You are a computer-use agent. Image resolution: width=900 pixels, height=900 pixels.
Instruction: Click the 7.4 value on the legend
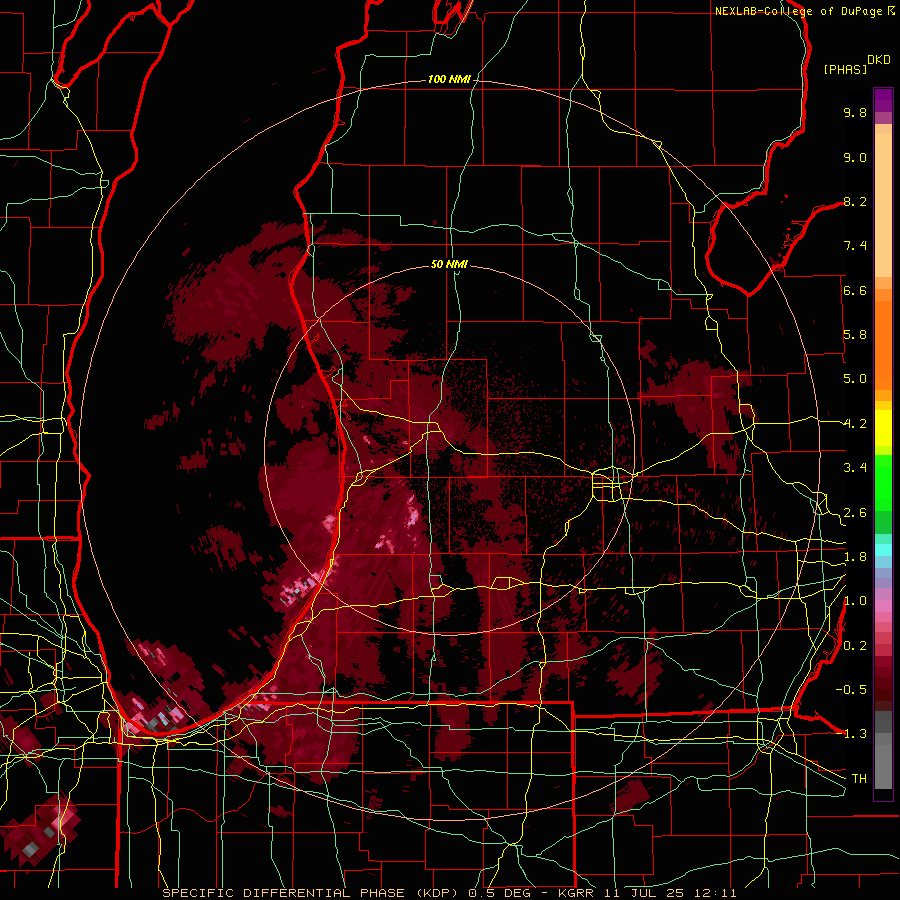(855, 246)
